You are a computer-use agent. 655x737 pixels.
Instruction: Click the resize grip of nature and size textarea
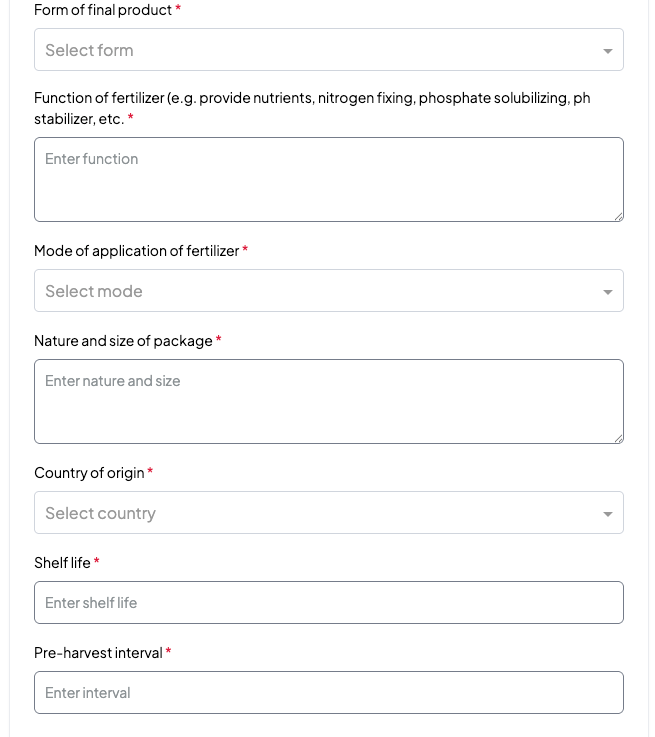(x=618, y=438)
